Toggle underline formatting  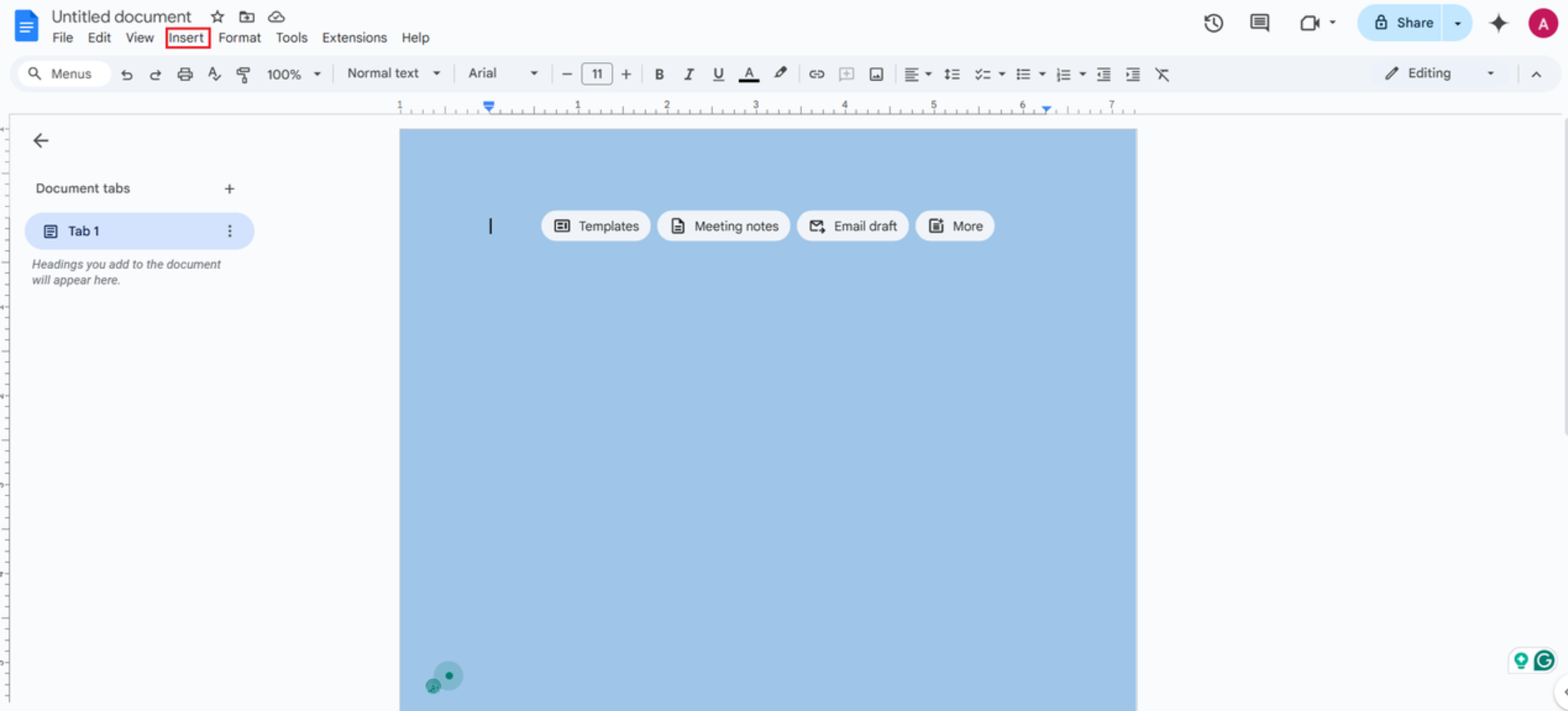coord(718,73)
